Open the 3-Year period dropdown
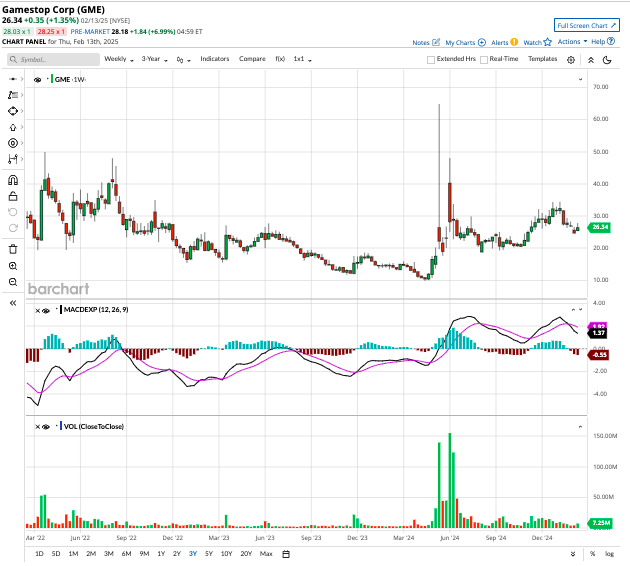The image size is (630, 566). (x=154, y=59)
